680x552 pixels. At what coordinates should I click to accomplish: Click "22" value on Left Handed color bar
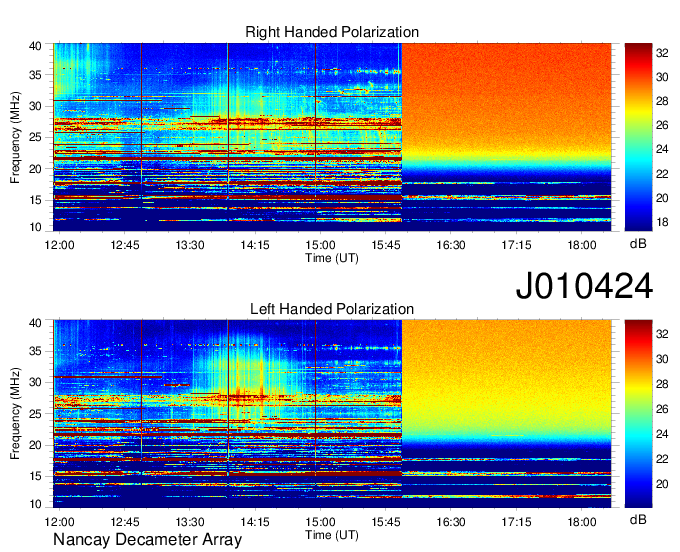tap(662, 459)
